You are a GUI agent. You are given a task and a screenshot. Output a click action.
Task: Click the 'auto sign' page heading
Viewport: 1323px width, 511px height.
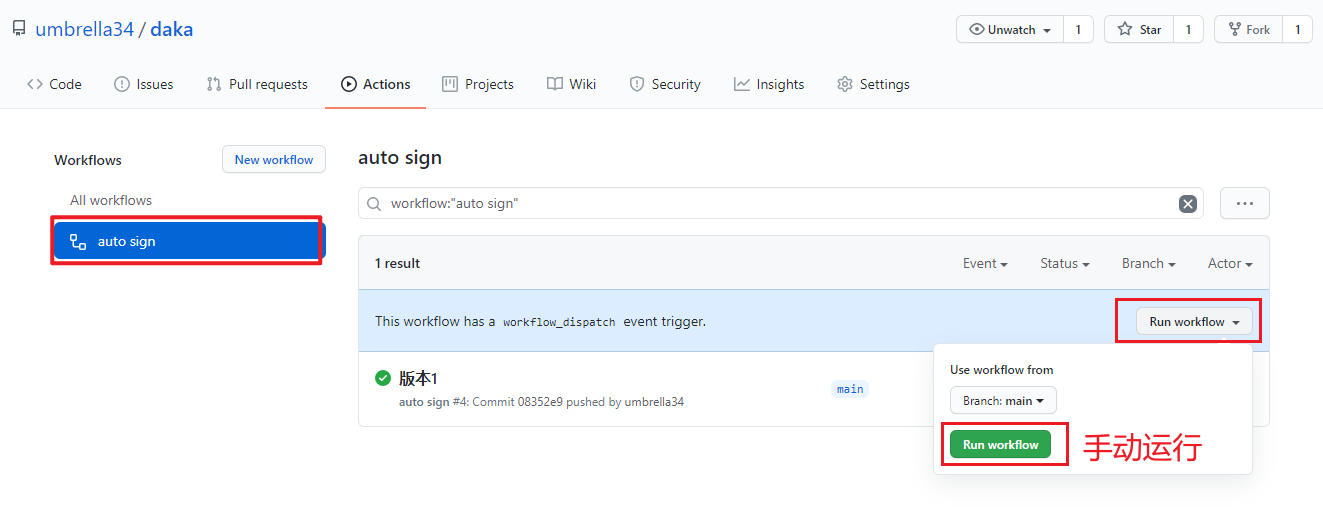[400, 158]
